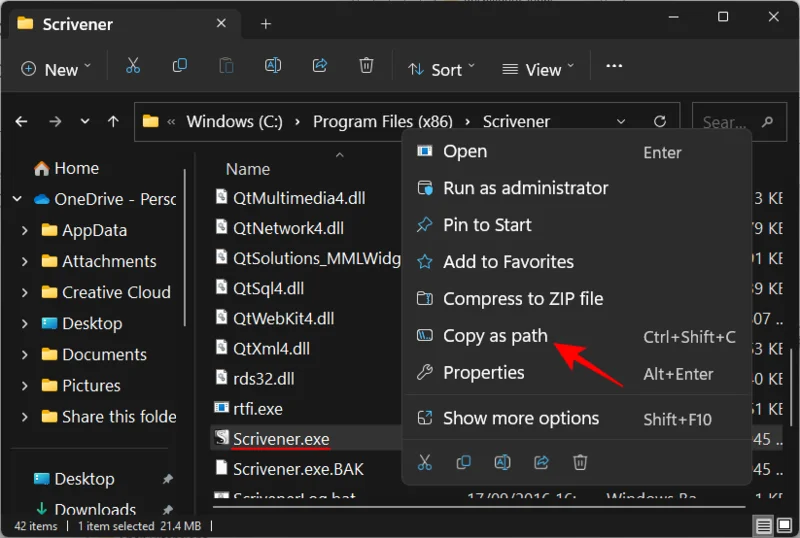
Task: Select file QtMultimedia4.dll
Action: (x=299, y=198)
